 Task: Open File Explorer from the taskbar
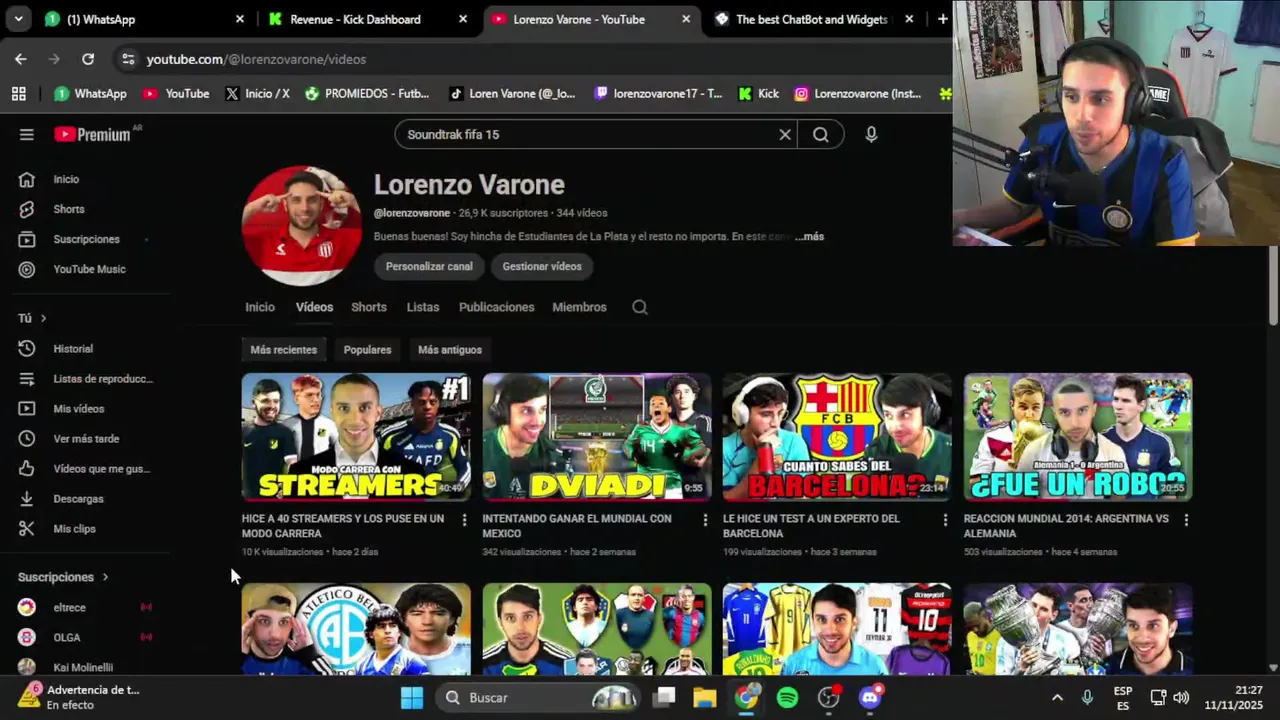pos(705,698)
